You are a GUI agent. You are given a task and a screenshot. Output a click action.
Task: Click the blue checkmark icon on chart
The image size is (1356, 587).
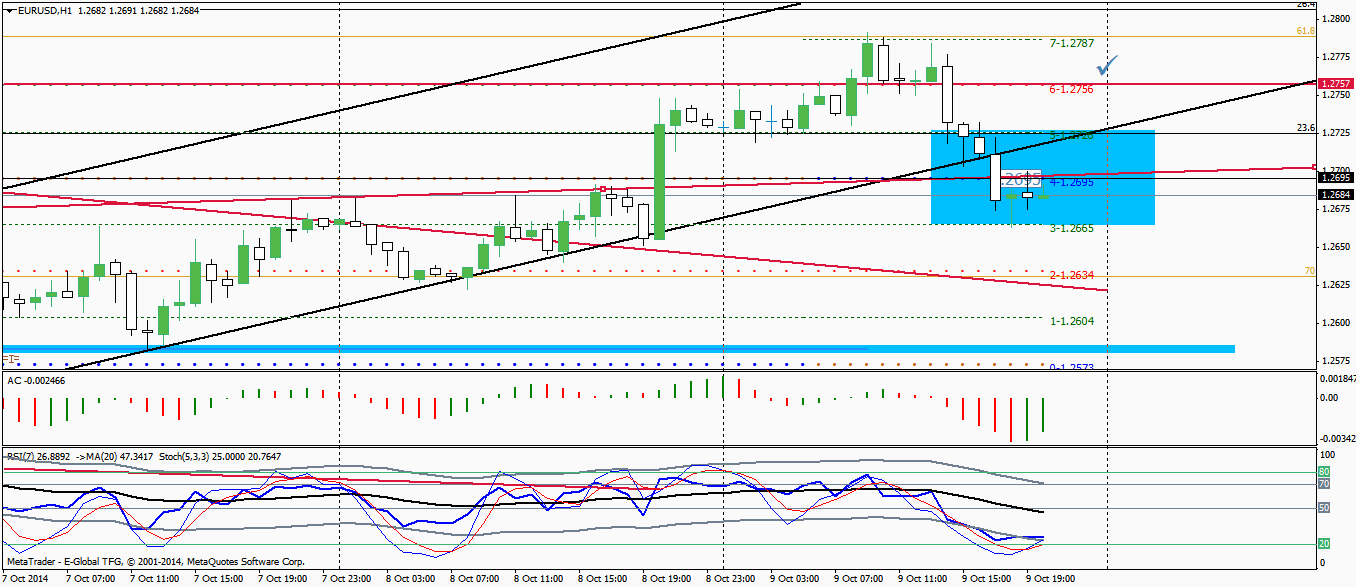click(1109, 66)
